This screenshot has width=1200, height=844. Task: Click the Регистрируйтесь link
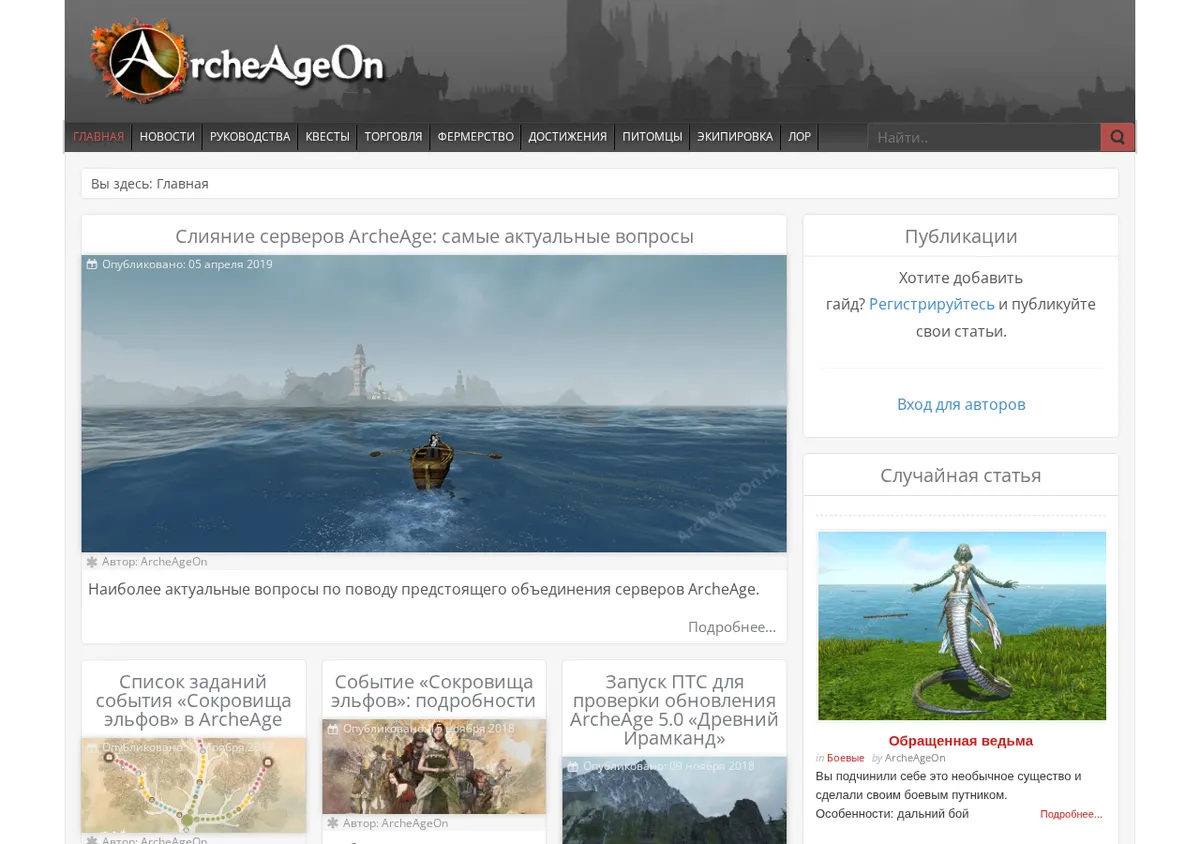point(932,304)
